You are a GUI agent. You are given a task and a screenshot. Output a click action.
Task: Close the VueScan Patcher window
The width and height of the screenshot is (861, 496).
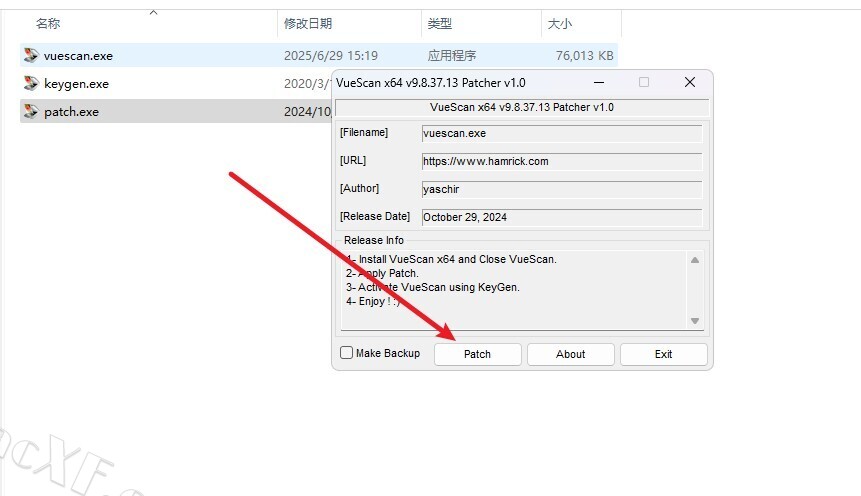click(x=690, y=82)
